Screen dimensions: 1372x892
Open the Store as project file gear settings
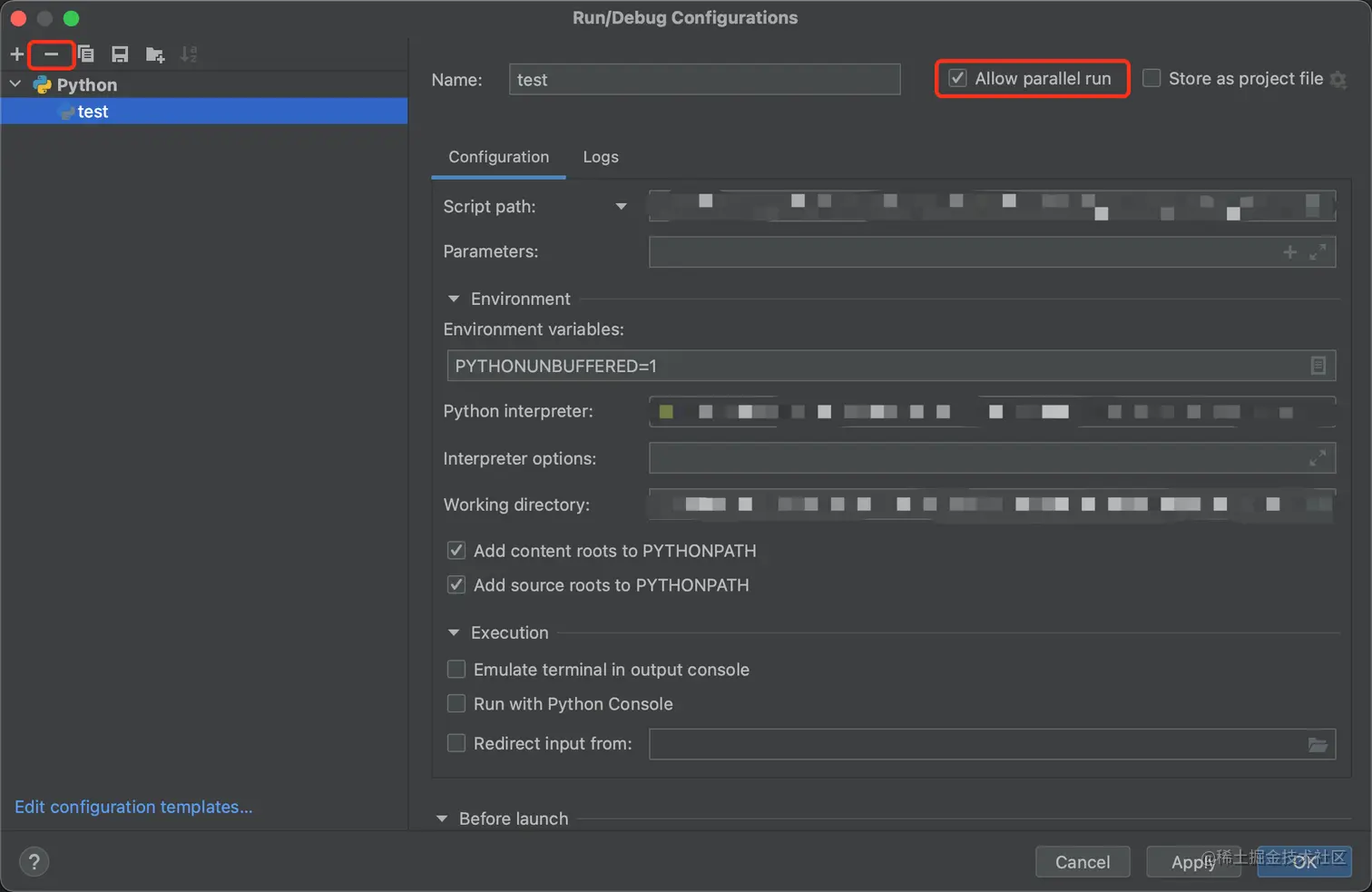1338,80
